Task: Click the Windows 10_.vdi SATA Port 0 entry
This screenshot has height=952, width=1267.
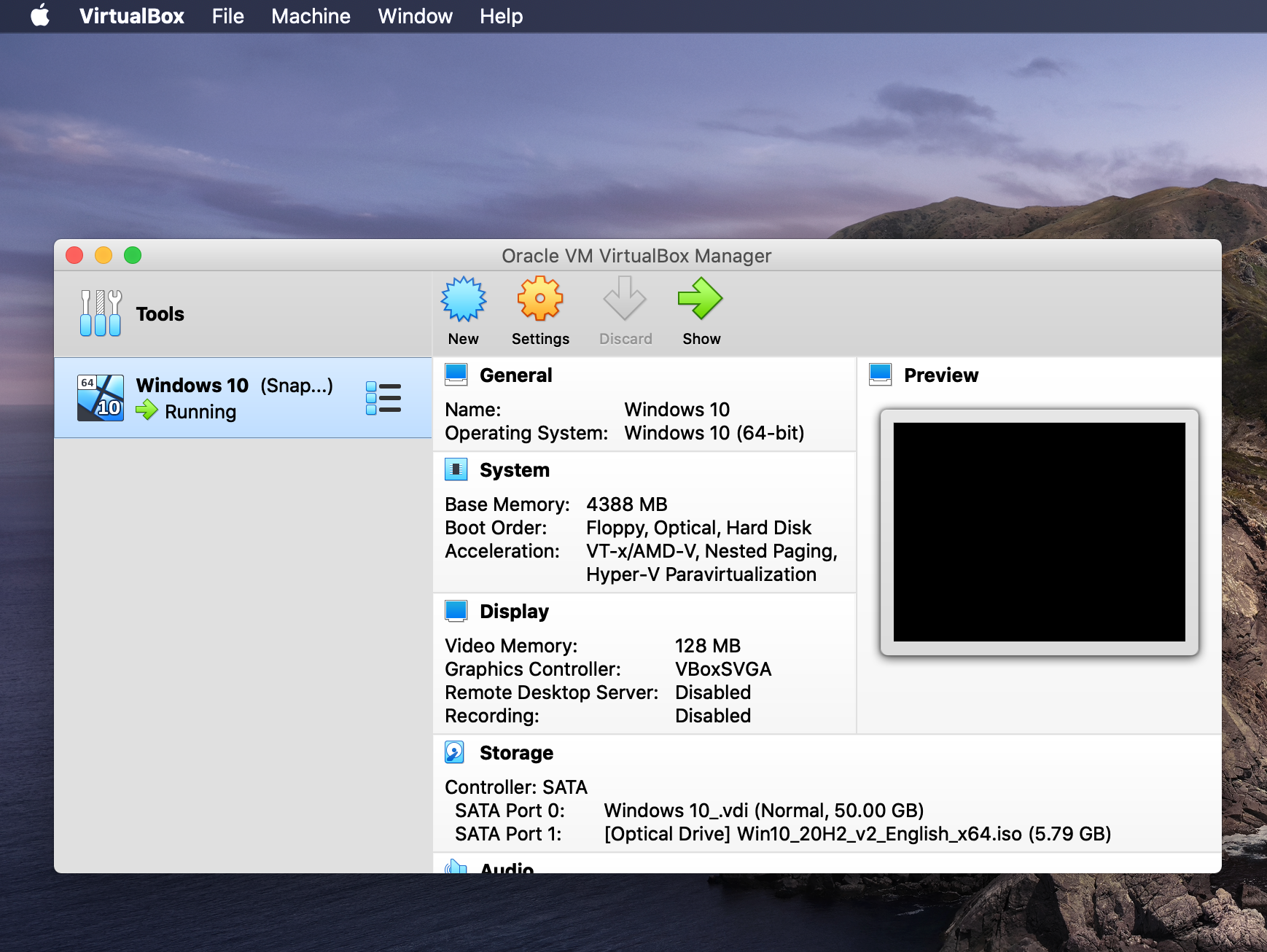Action: click(x=764, y=811)
